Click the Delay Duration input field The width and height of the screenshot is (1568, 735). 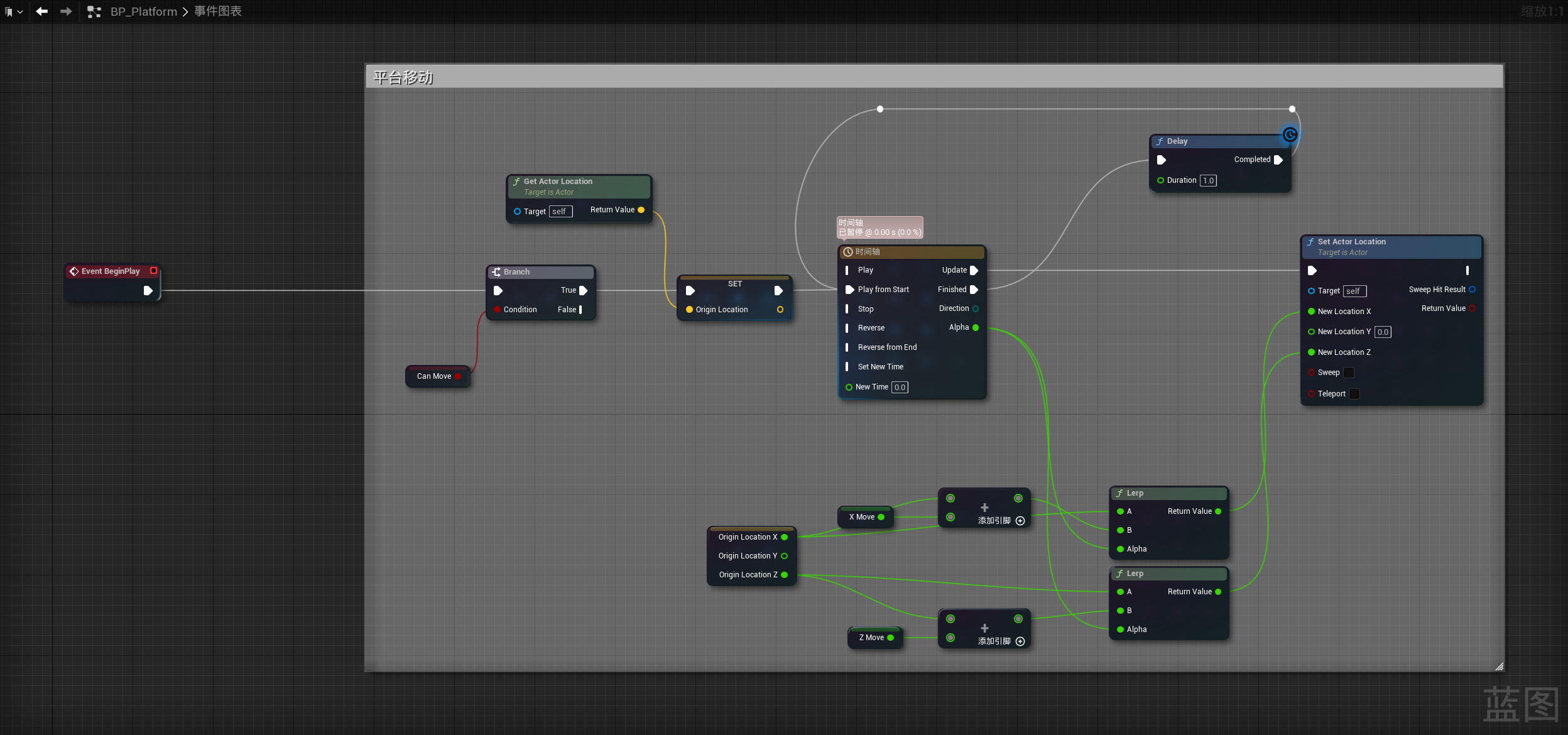tap(1208, 180)
